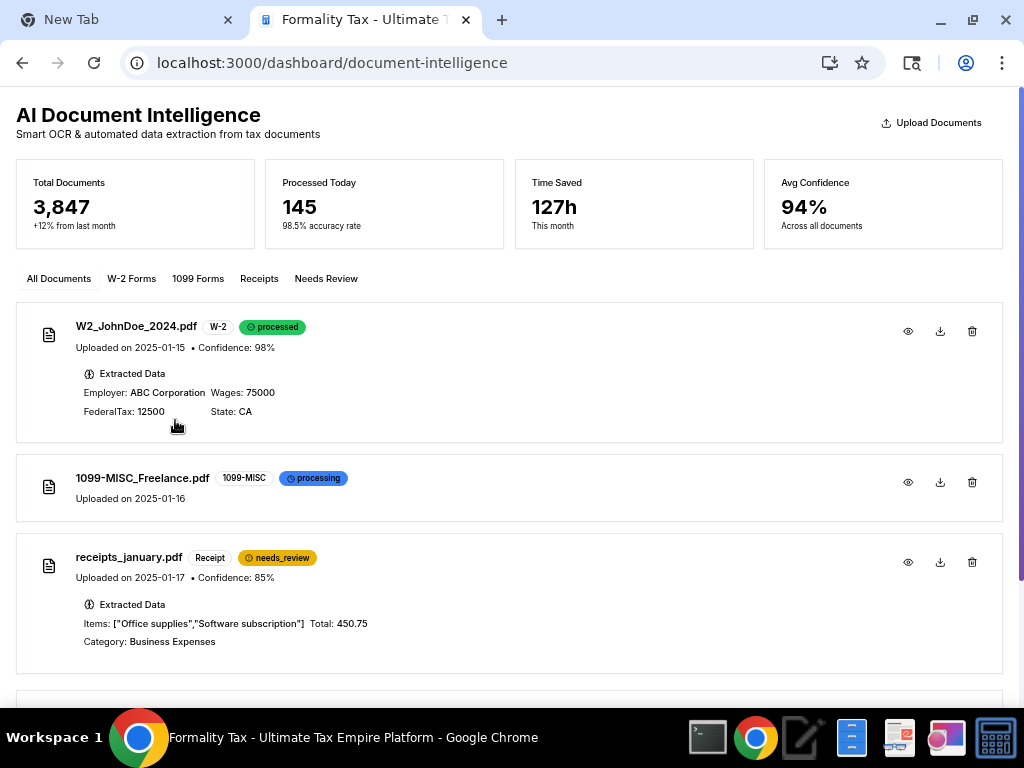Toggle preview eye on receipts_january.pdf
This screenshot has height=768, width=1024.
click(907, 562)
